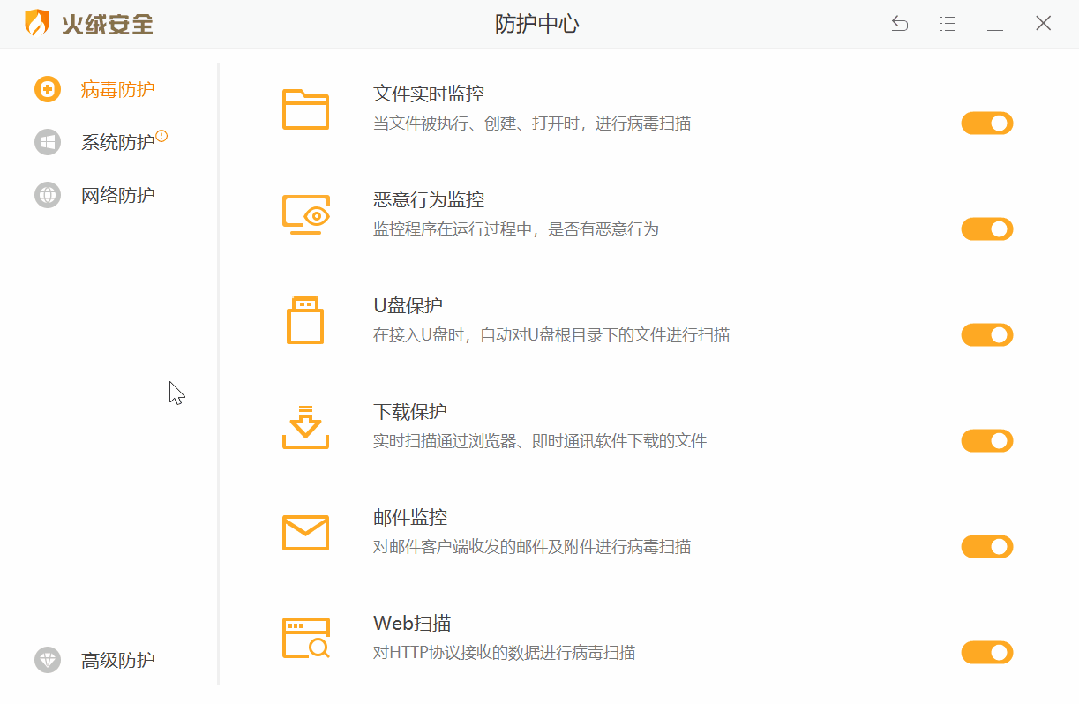Click the envelope icon for 邮件监控
1079x704 pixels.
306,533
